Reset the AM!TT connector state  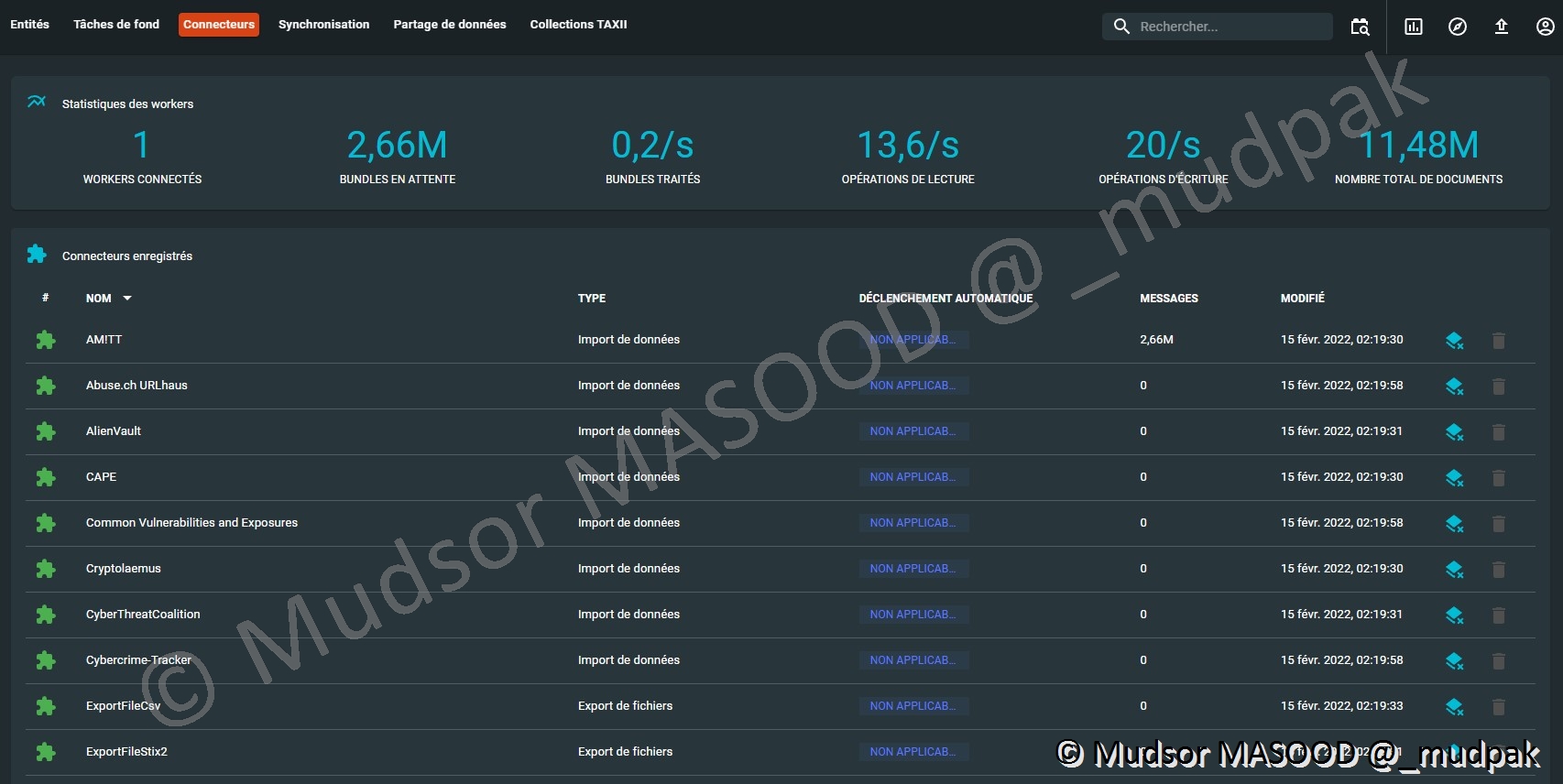[x=1454, y=341]
